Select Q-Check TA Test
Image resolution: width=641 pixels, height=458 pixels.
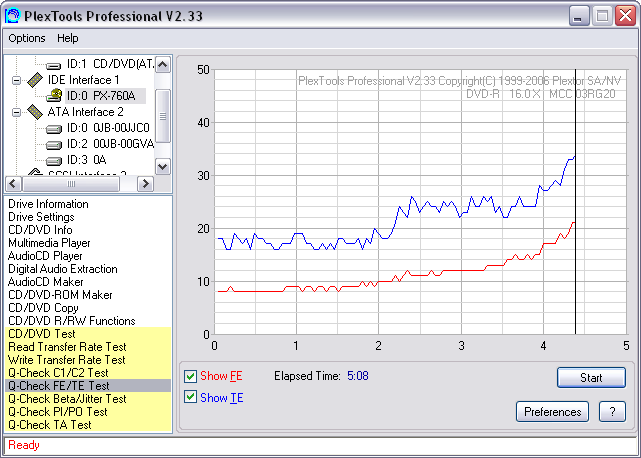point(88,425)
